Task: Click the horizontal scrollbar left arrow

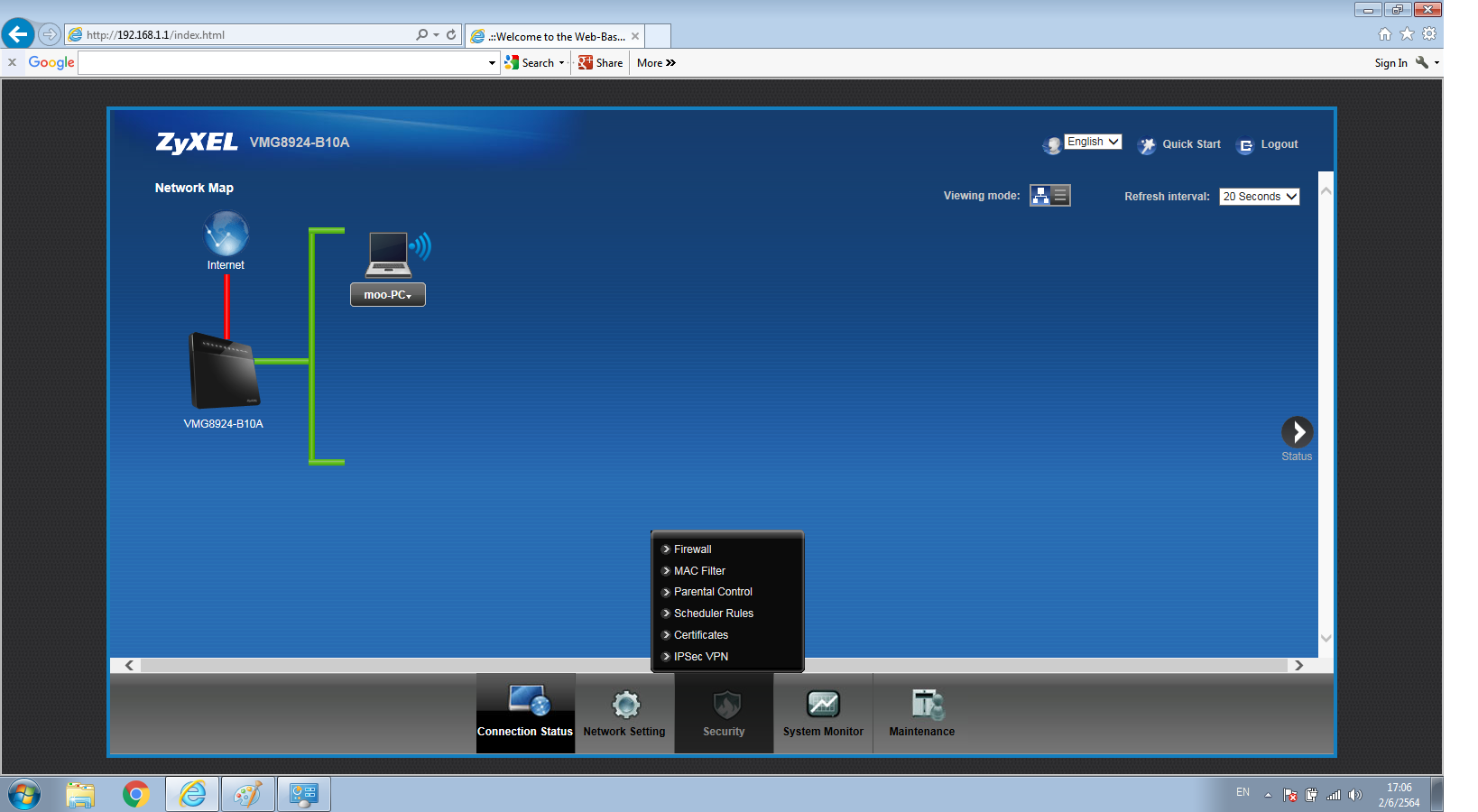Action: [130, 665]
